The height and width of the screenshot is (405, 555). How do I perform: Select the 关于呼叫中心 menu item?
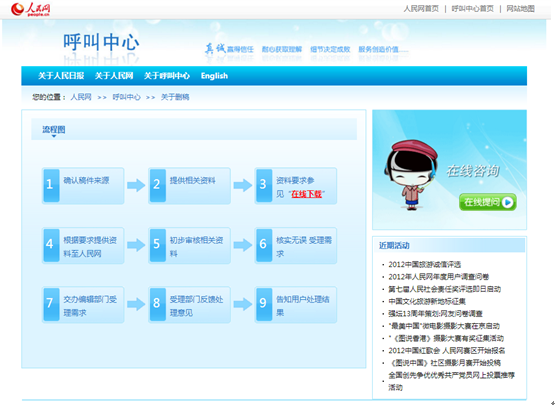pyautogui.click(x=167, y=76)
